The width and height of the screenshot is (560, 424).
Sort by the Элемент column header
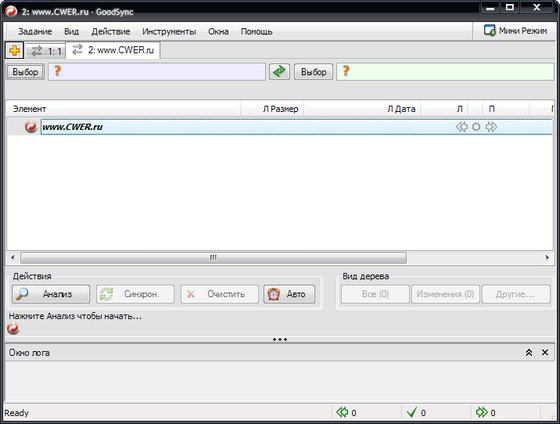(124, 109)
